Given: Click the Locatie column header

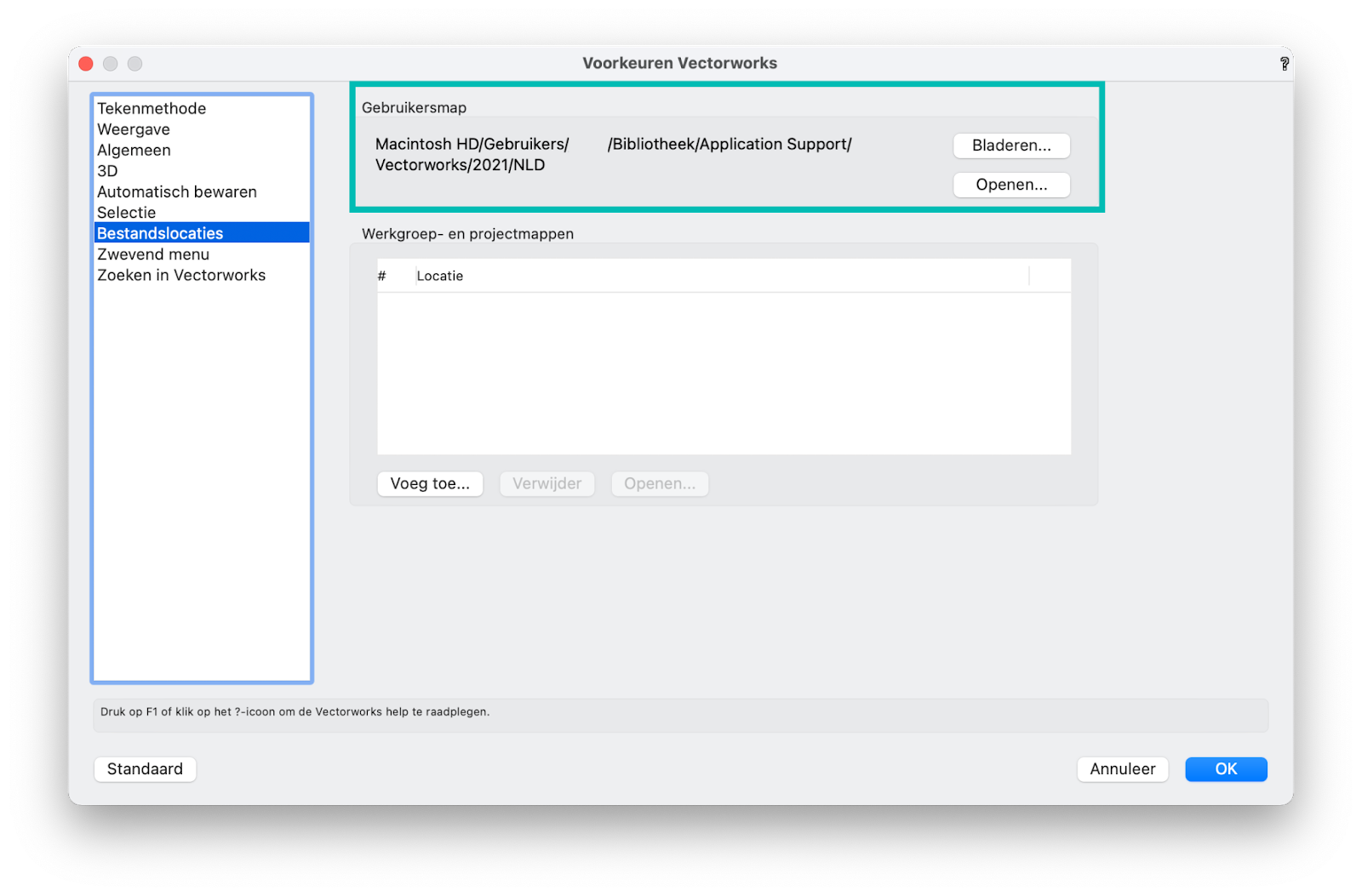Looking at the screenshot, I should (722, 276).
